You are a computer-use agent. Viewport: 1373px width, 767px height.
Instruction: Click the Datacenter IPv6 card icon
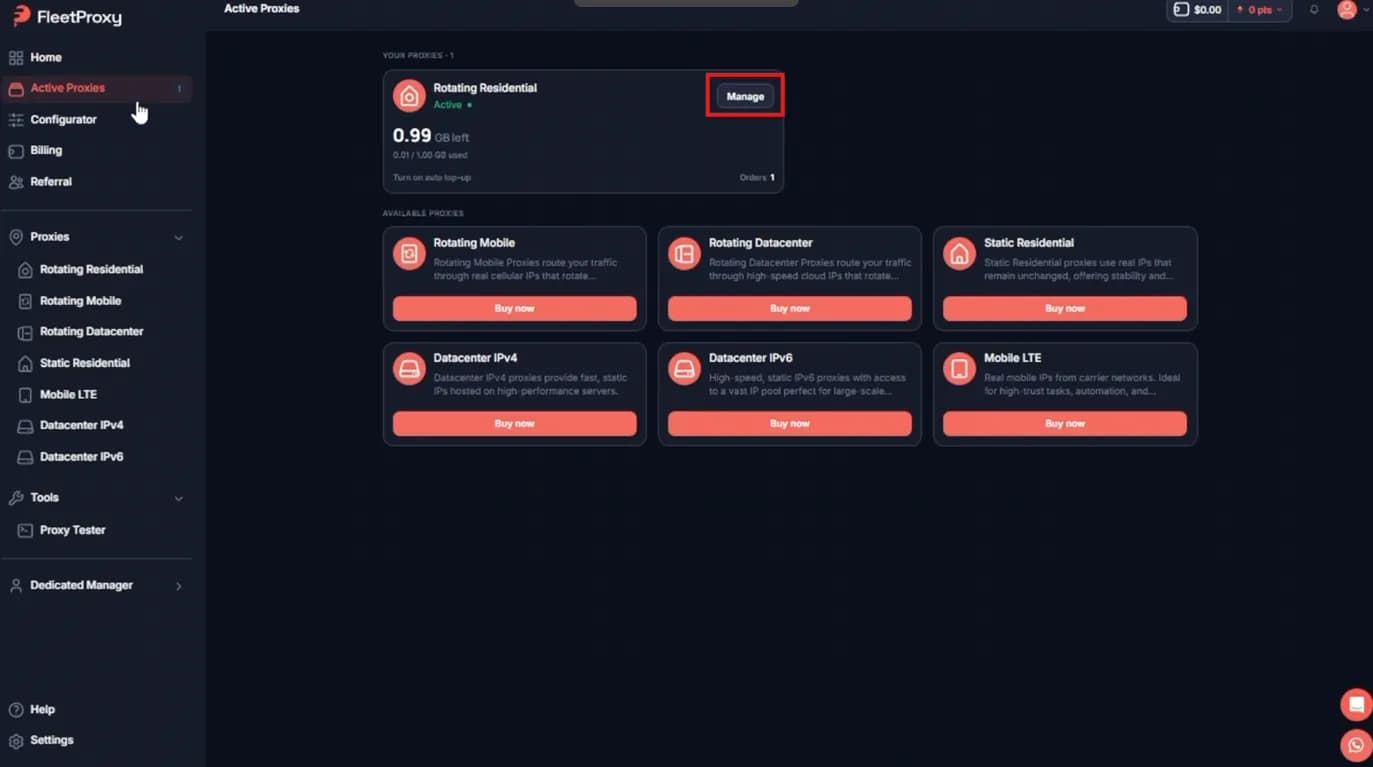[684, 369]
